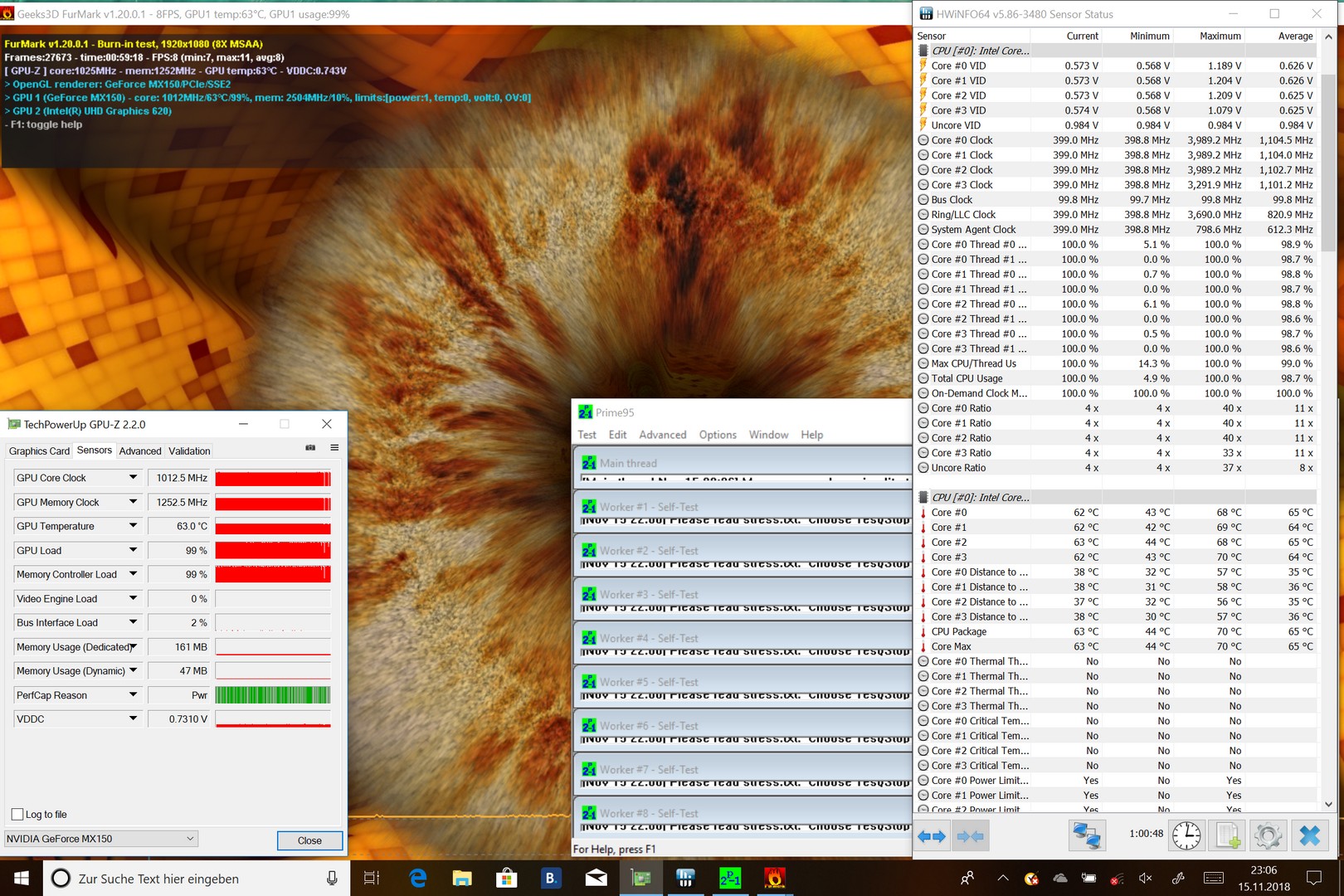Screen dimensions: 1344x896
Task: Open the GPU Load sensor dropdown
Action: pyautogui.click(x=133, y=550)
